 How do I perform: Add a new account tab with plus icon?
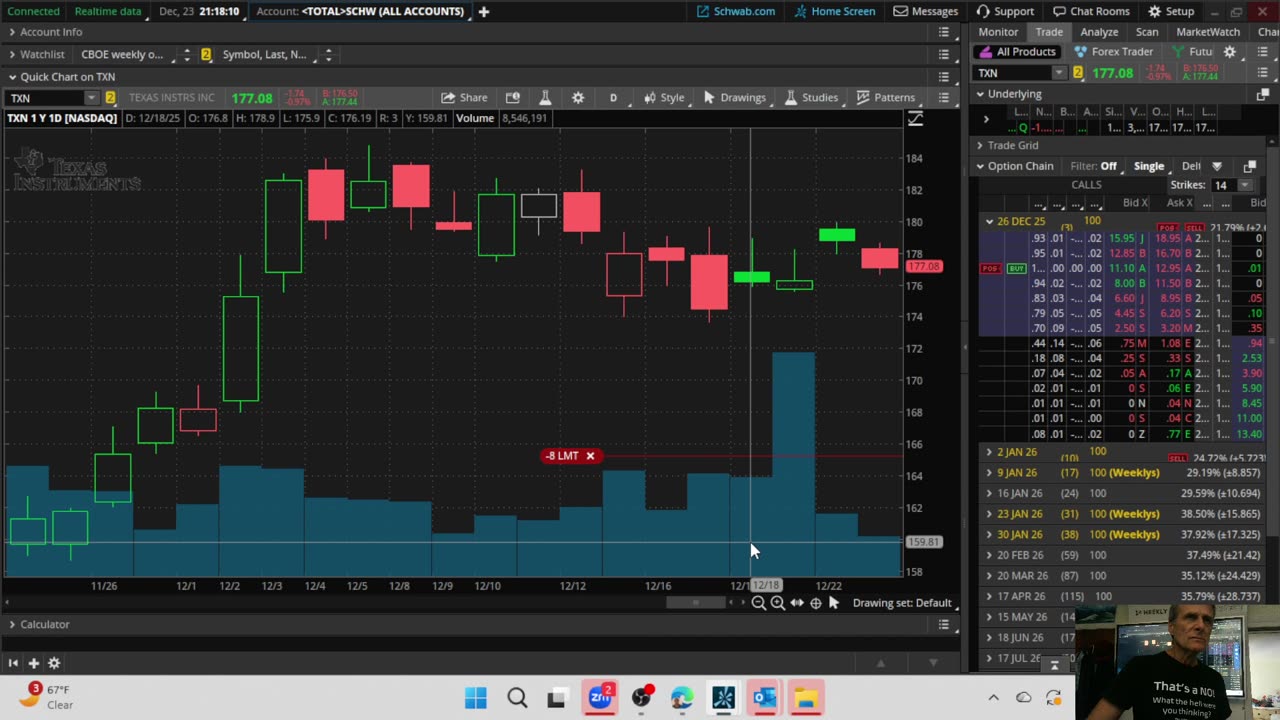(x=483, y=11)
